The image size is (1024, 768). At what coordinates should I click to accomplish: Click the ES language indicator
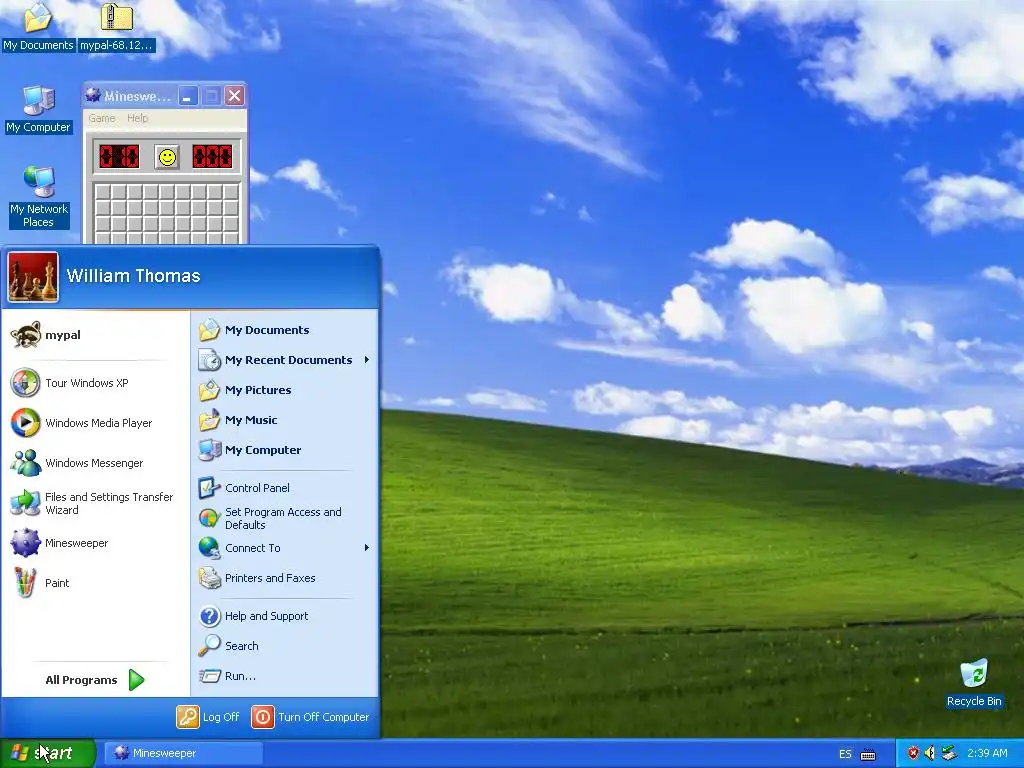tap(845, 754)
